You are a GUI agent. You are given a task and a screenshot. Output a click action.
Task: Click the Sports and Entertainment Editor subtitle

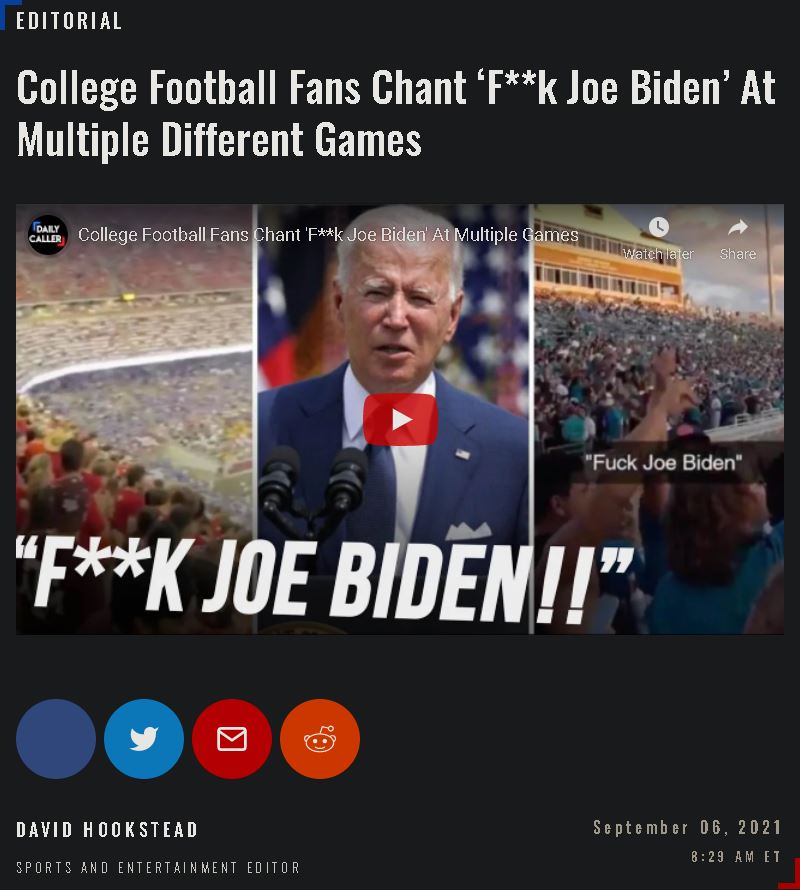click(x=158, y=867)
